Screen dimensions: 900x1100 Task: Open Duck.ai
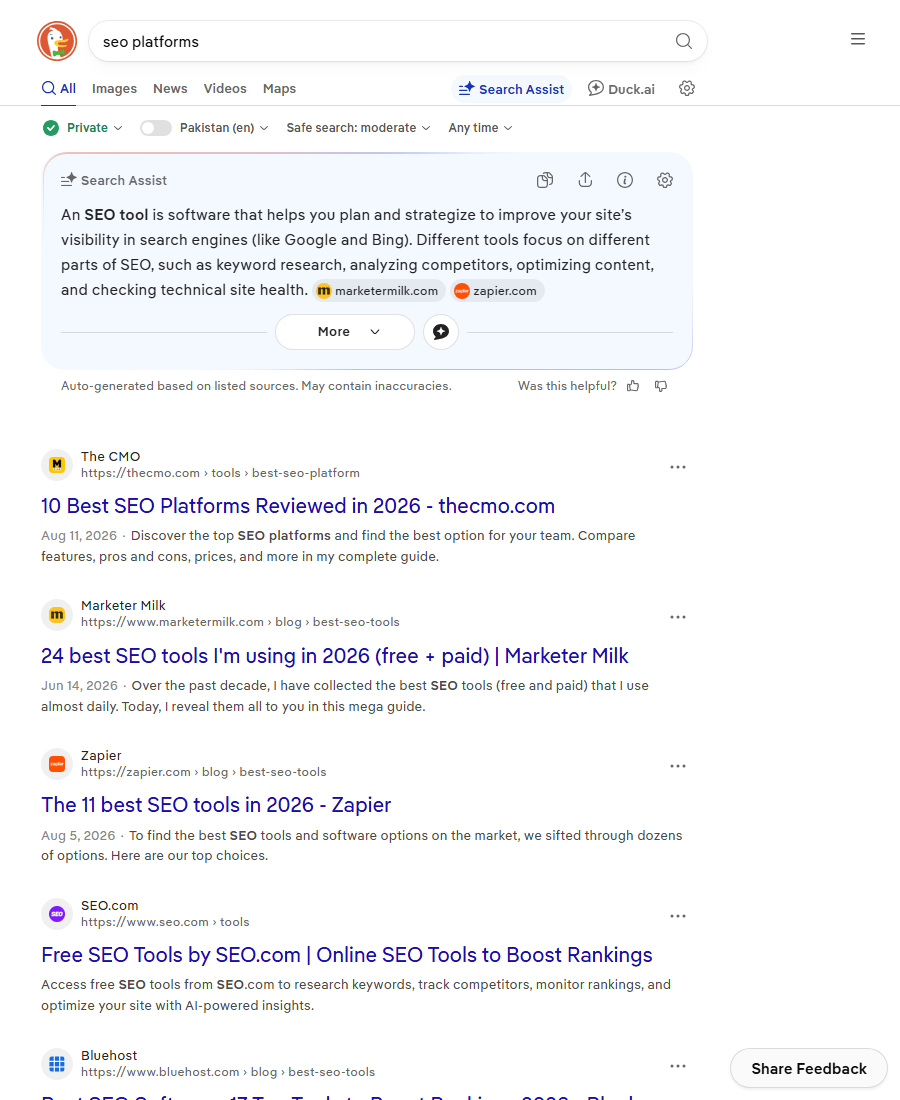[x=622, y=89]
